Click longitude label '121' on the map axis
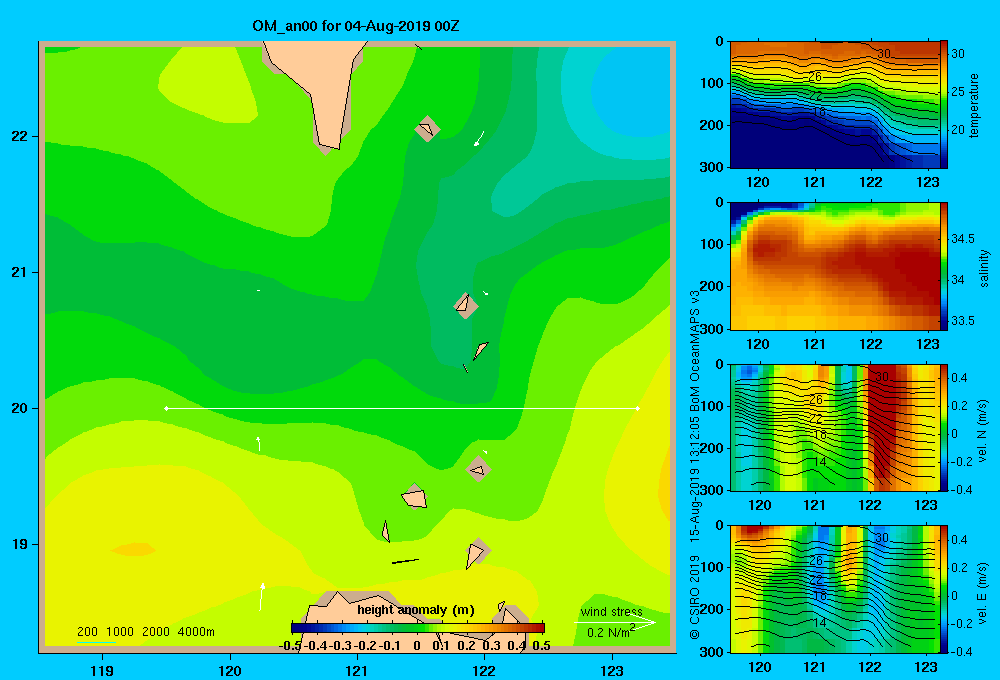This screenshot has height=680, width=1000. [357, 670]
